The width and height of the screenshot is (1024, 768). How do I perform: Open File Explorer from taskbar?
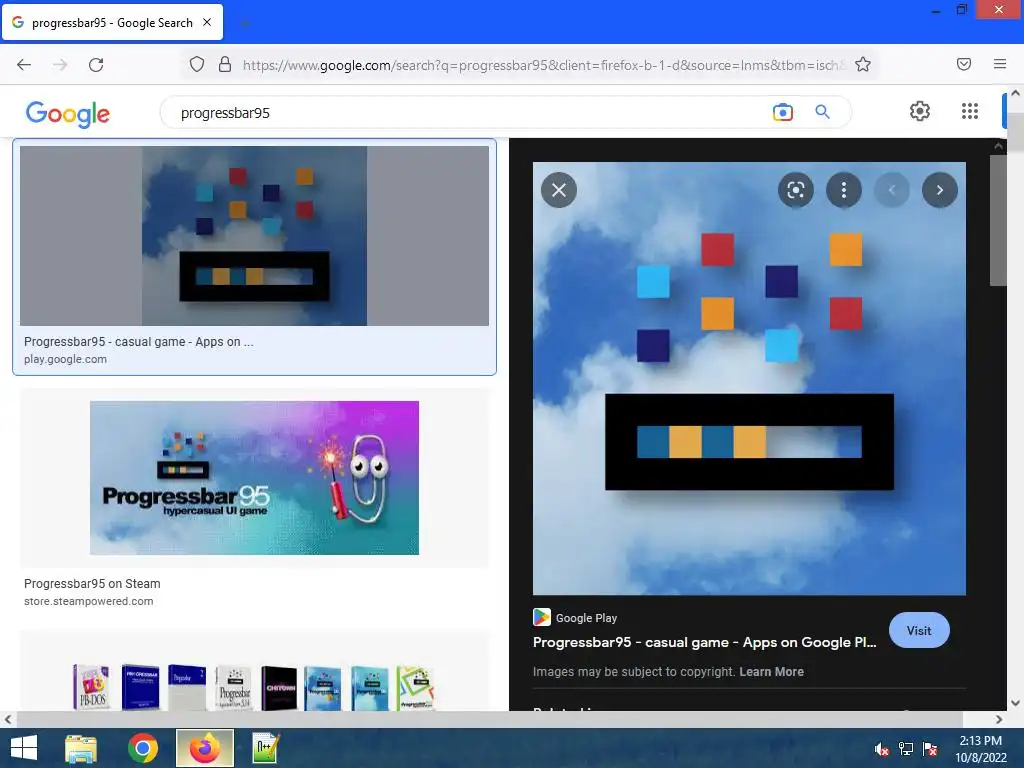[x=81, y=748]
